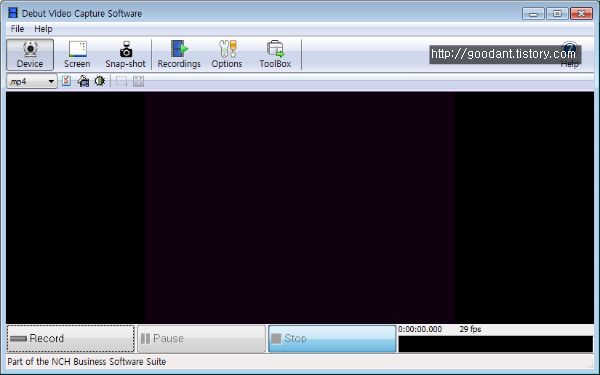Viewport: 600px width, 375px height.
Task: Click the Pause button
Action: [x=201, y=338]
